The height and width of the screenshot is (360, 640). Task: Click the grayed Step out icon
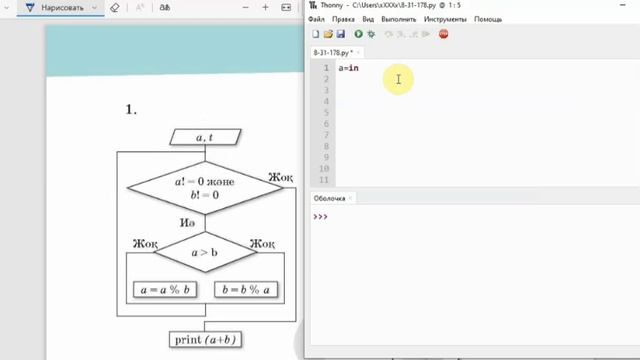click(x=413, y=34)
